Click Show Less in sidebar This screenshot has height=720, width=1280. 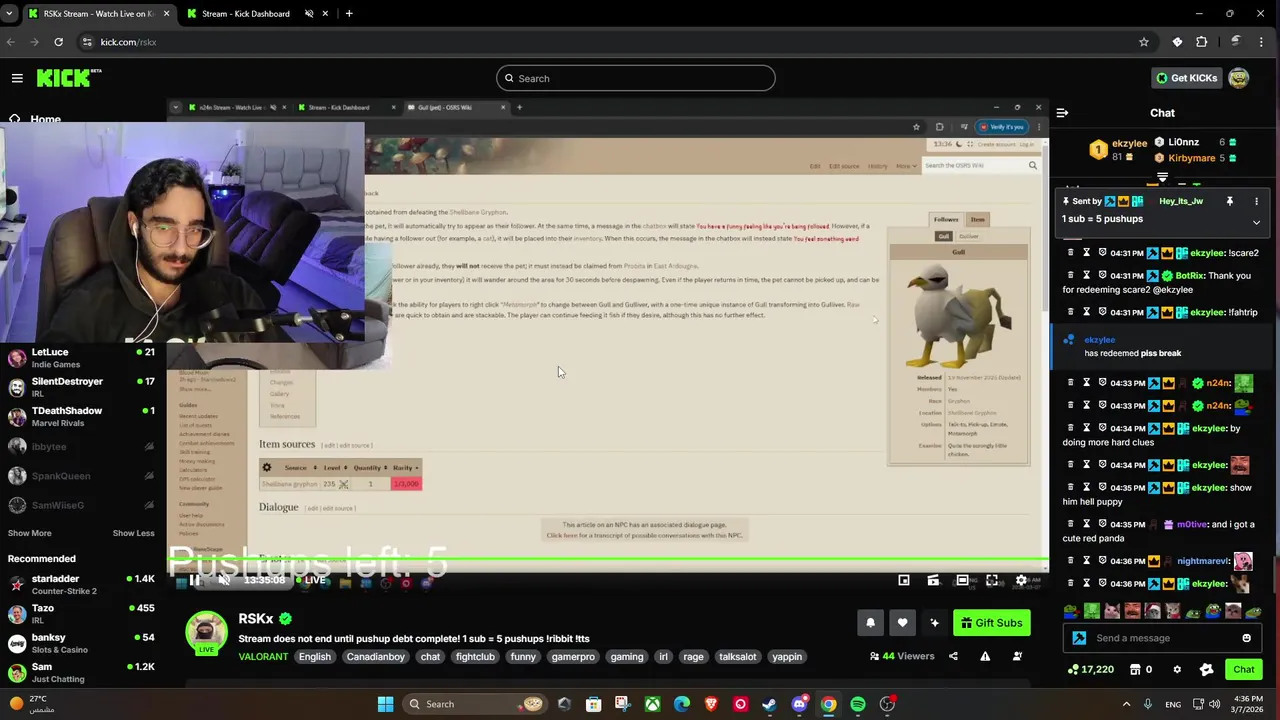point(133,533)
